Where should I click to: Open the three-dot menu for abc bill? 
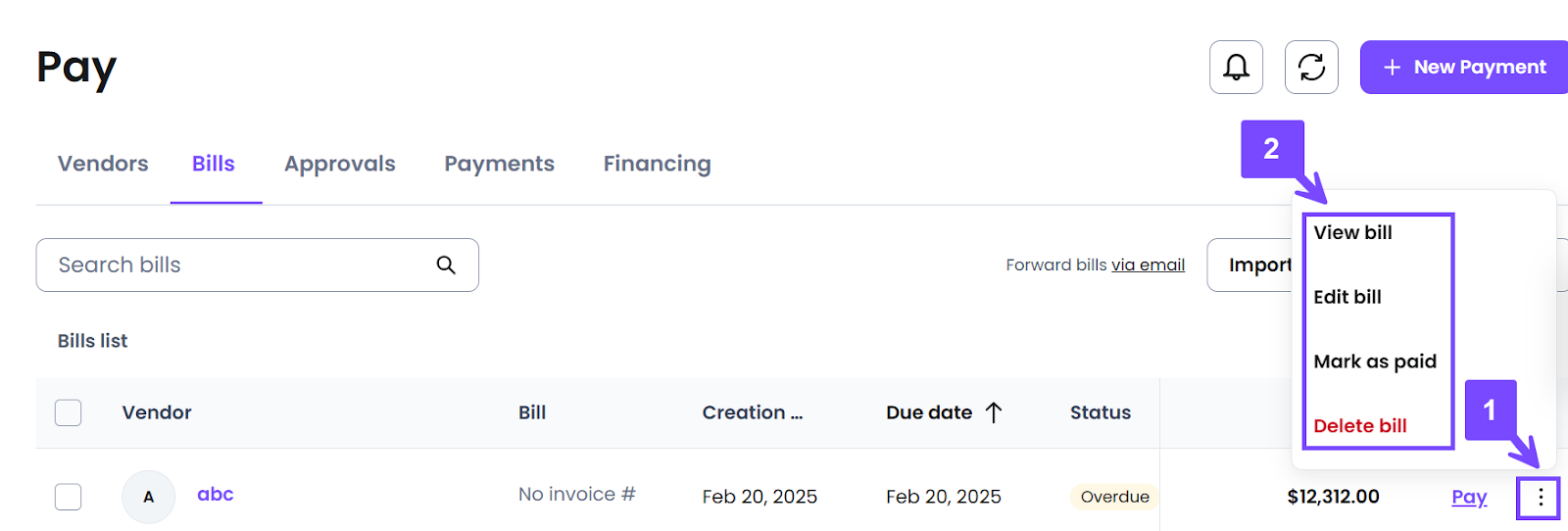1541,498
